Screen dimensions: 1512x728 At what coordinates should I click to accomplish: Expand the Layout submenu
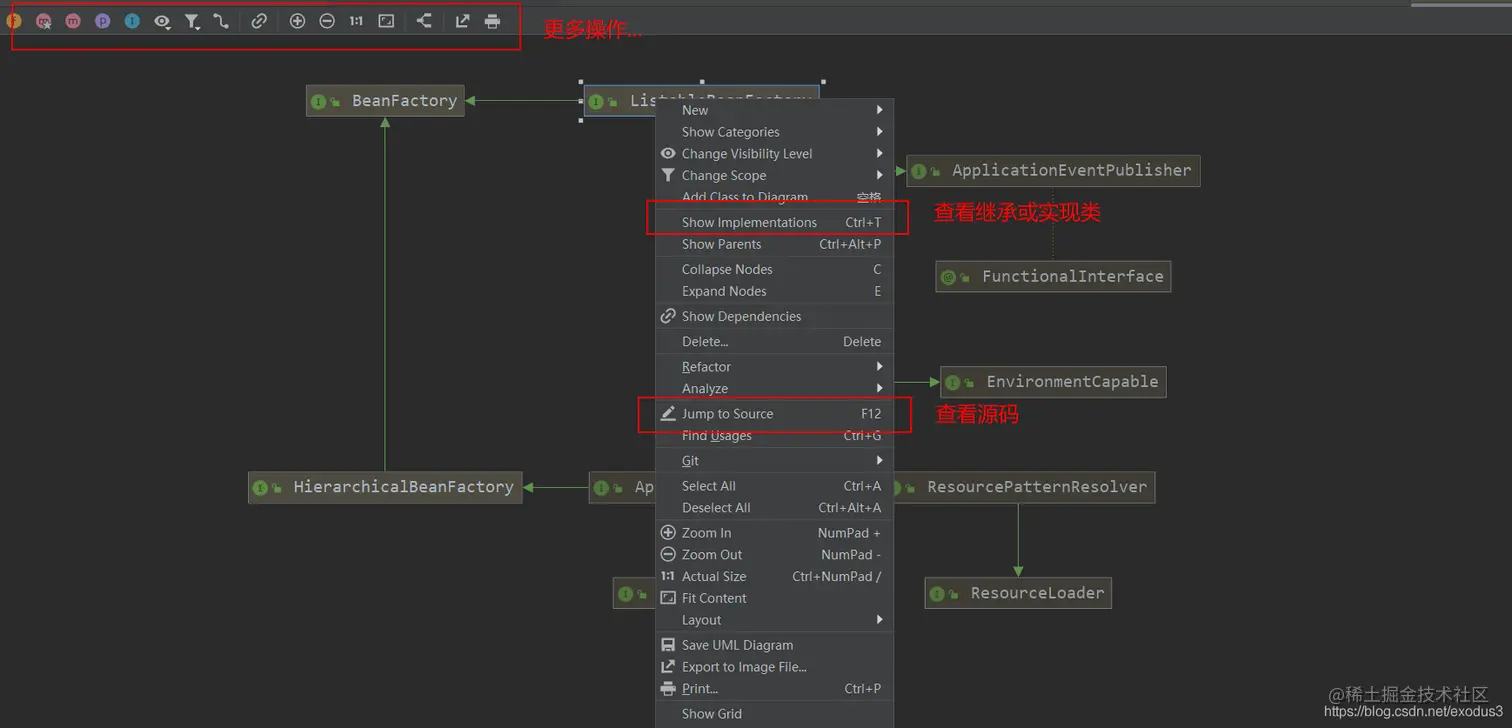coord(774,620)
